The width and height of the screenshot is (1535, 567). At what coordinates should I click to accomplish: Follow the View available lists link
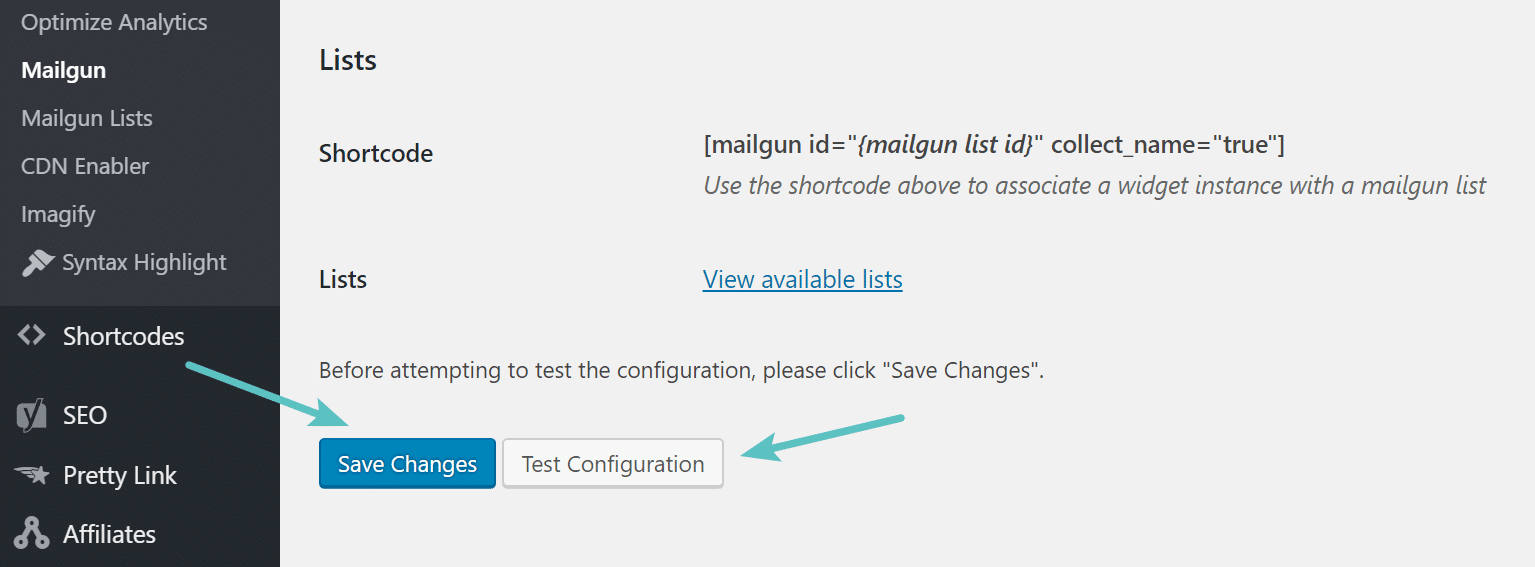(x=802, y=279)
